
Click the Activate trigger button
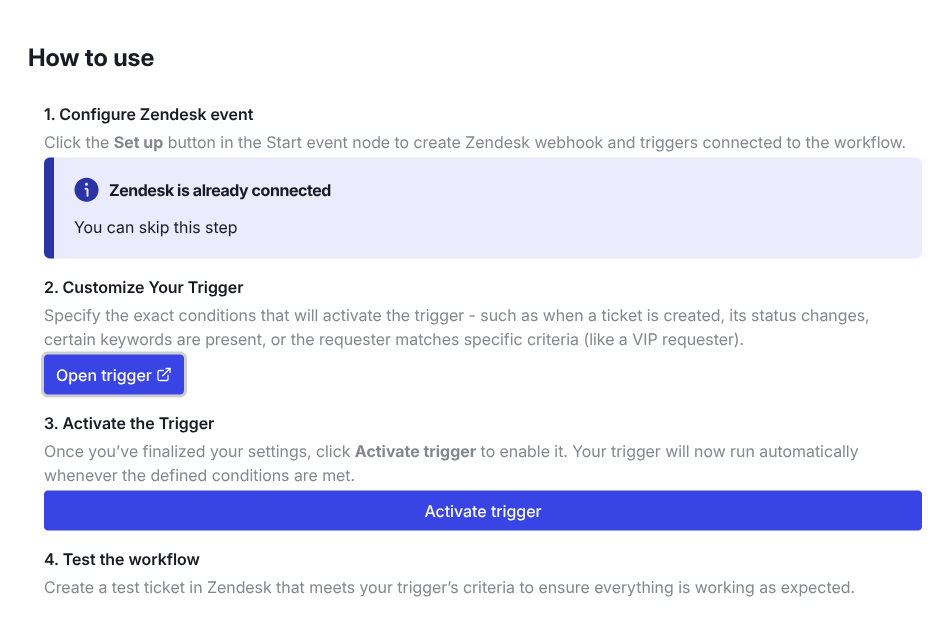(x=483, y=510)
